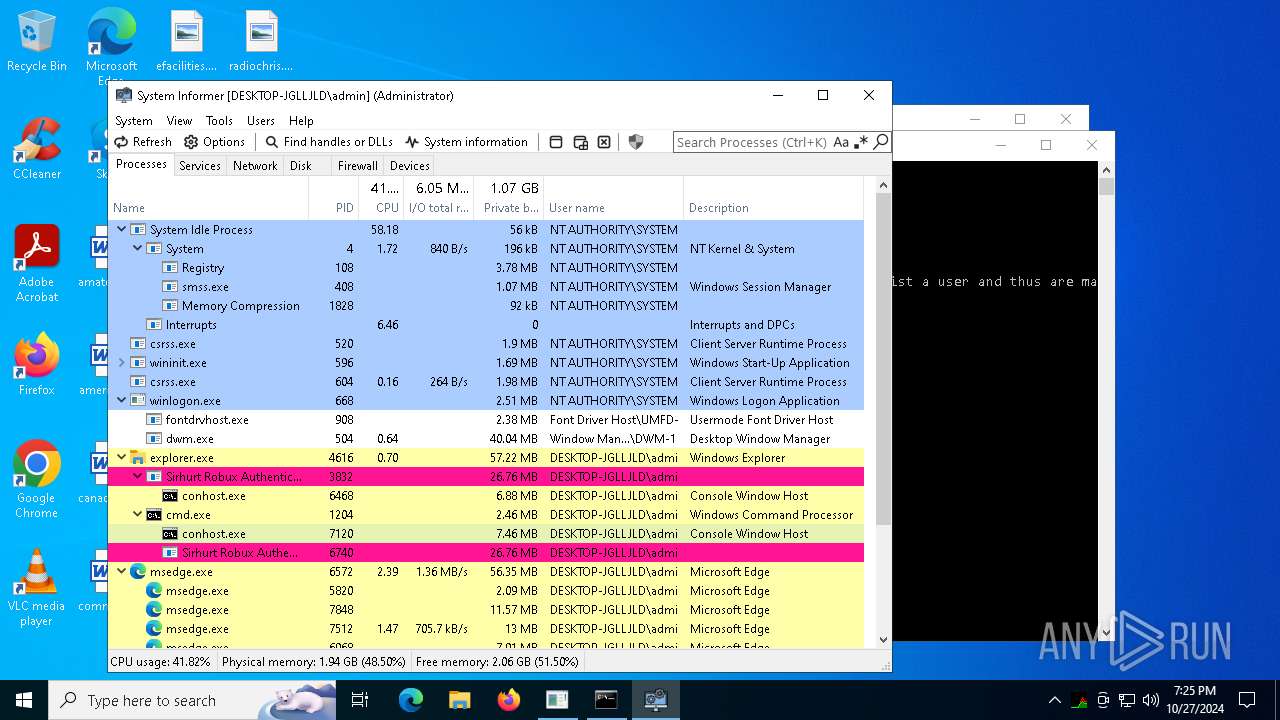This screenshot has width=1280, height=720.
Task: Click the CPU usage status bar entry
Action: point(161,661)
